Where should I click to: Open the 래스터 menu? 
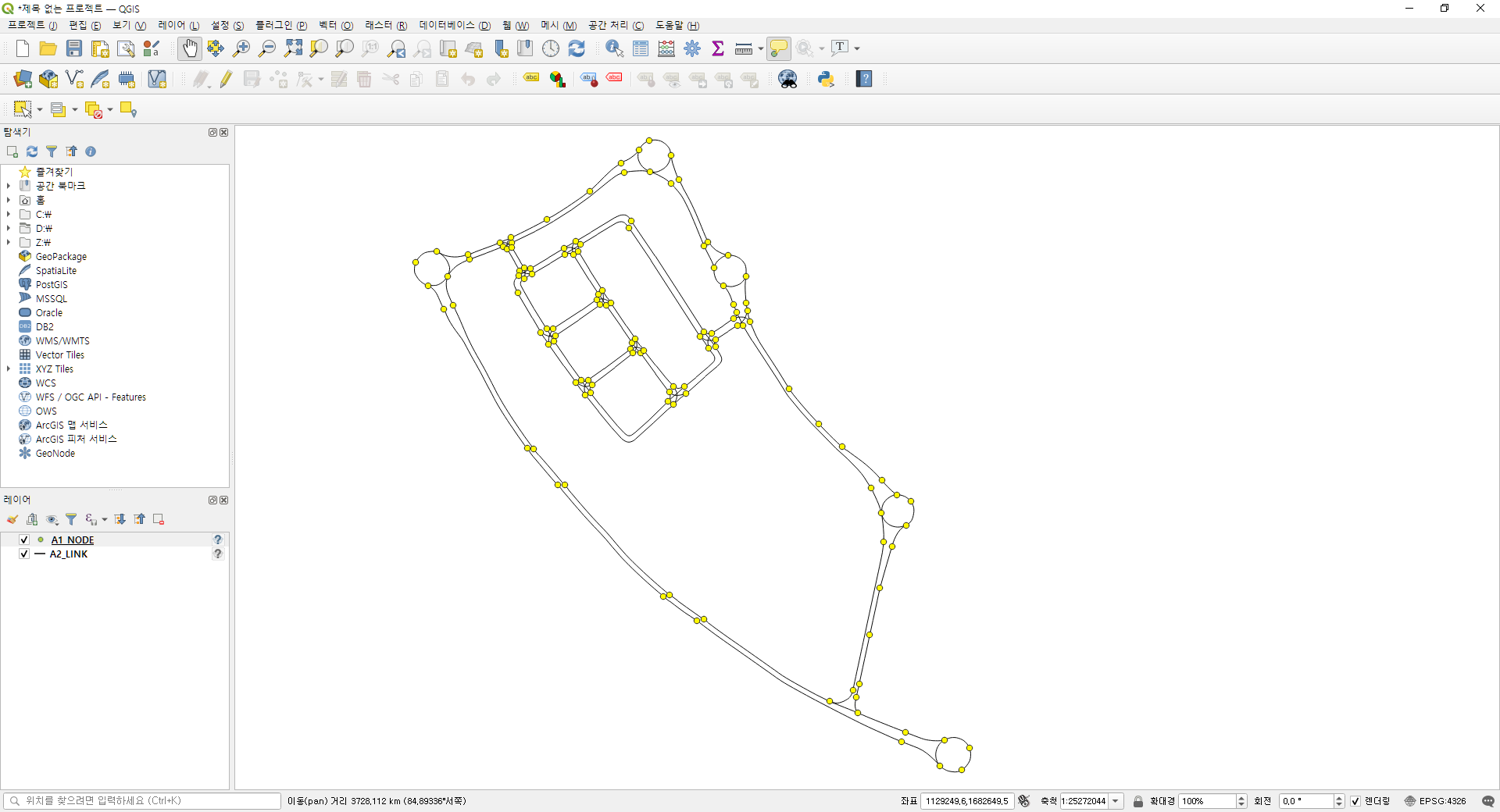point(386,26)
